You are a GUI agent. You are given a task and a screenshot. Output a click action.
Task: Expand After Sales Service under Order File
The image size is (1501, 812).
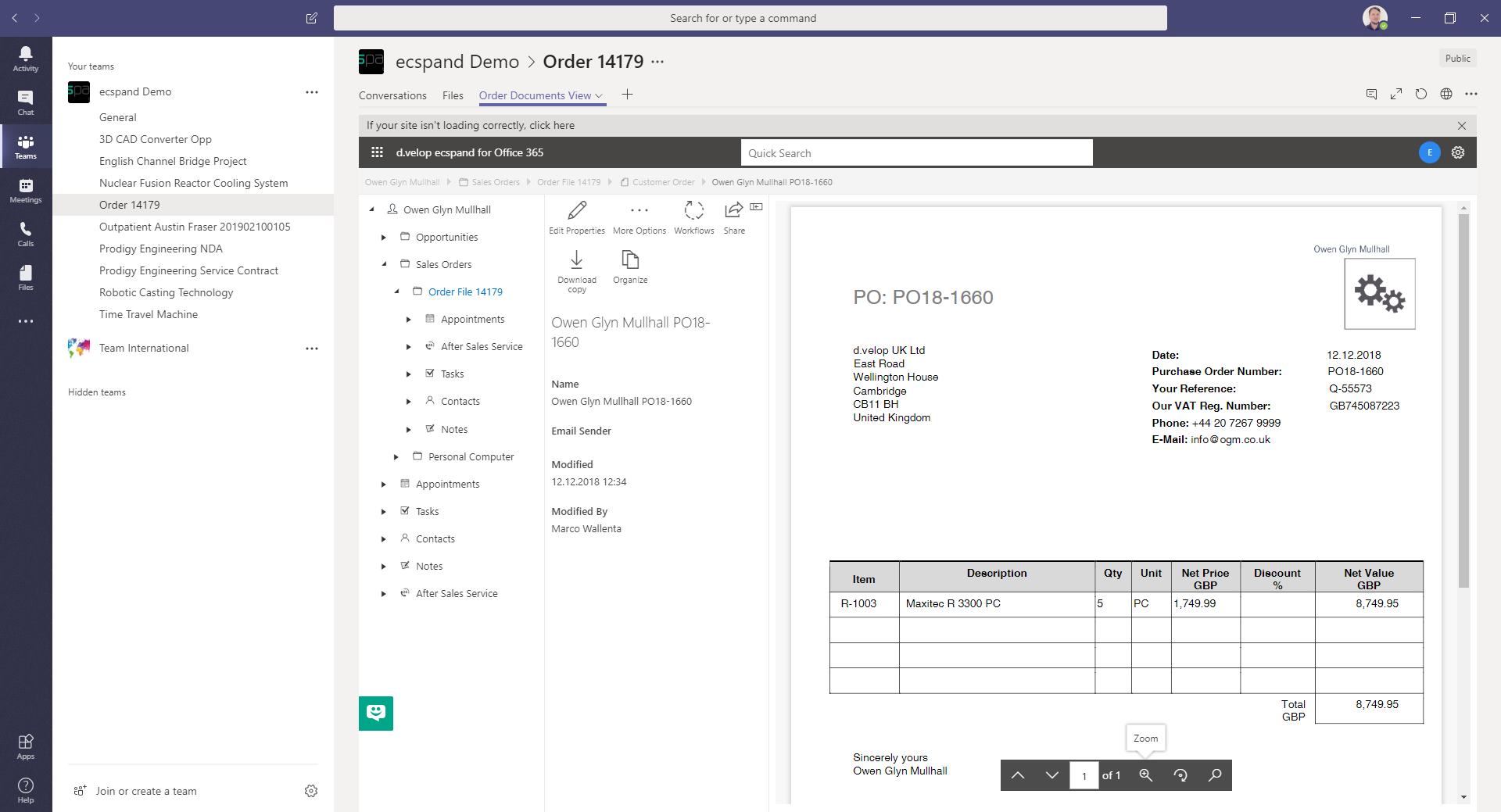[x=409, y=346]
